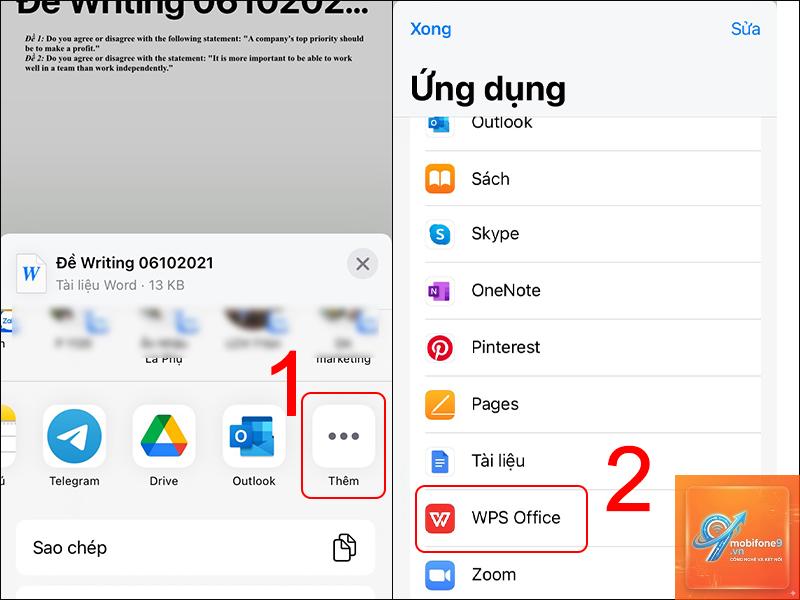Image resolution: width=800 pixels, height=600 pixels.
Task: Tap the Skype label
Action: coord(495,234)
